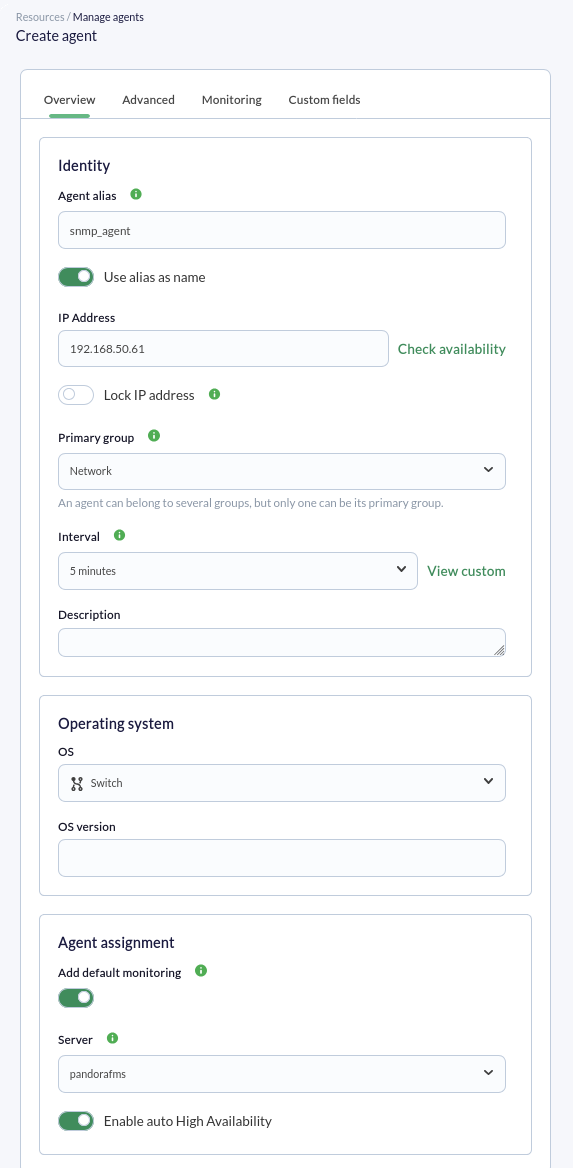The width and height of the screenshot is (573, 1168).
Task: Click info icon next to Agent alias
Action: point(136,194)
